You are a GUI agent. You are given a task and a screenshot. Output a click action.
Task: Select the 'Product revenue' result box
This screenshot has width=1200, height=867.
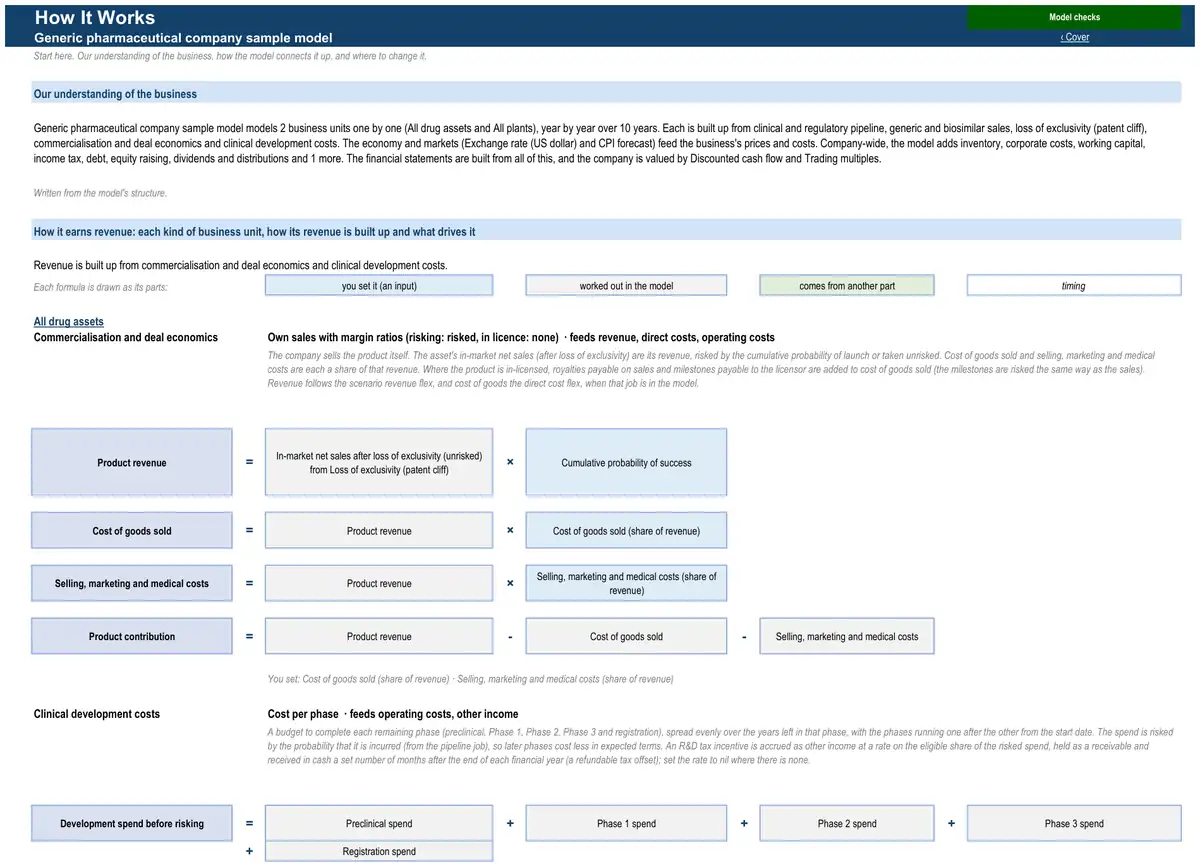click(132, 463)
